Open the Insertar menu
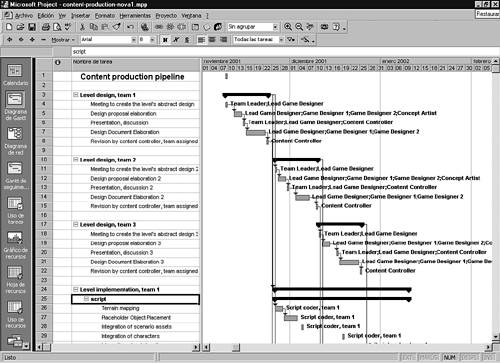 pos(81,16)
